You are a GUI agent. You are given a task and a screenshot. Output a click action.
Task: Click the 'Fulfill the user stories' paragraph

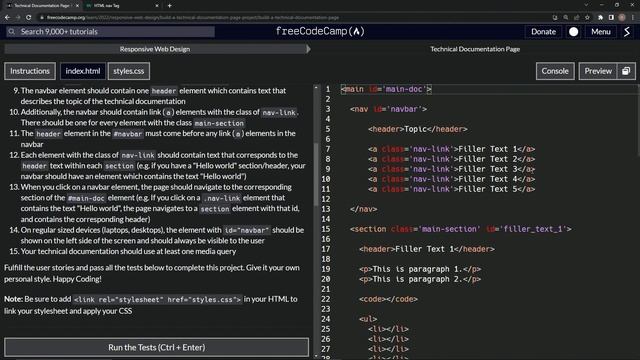coord(152,273)
